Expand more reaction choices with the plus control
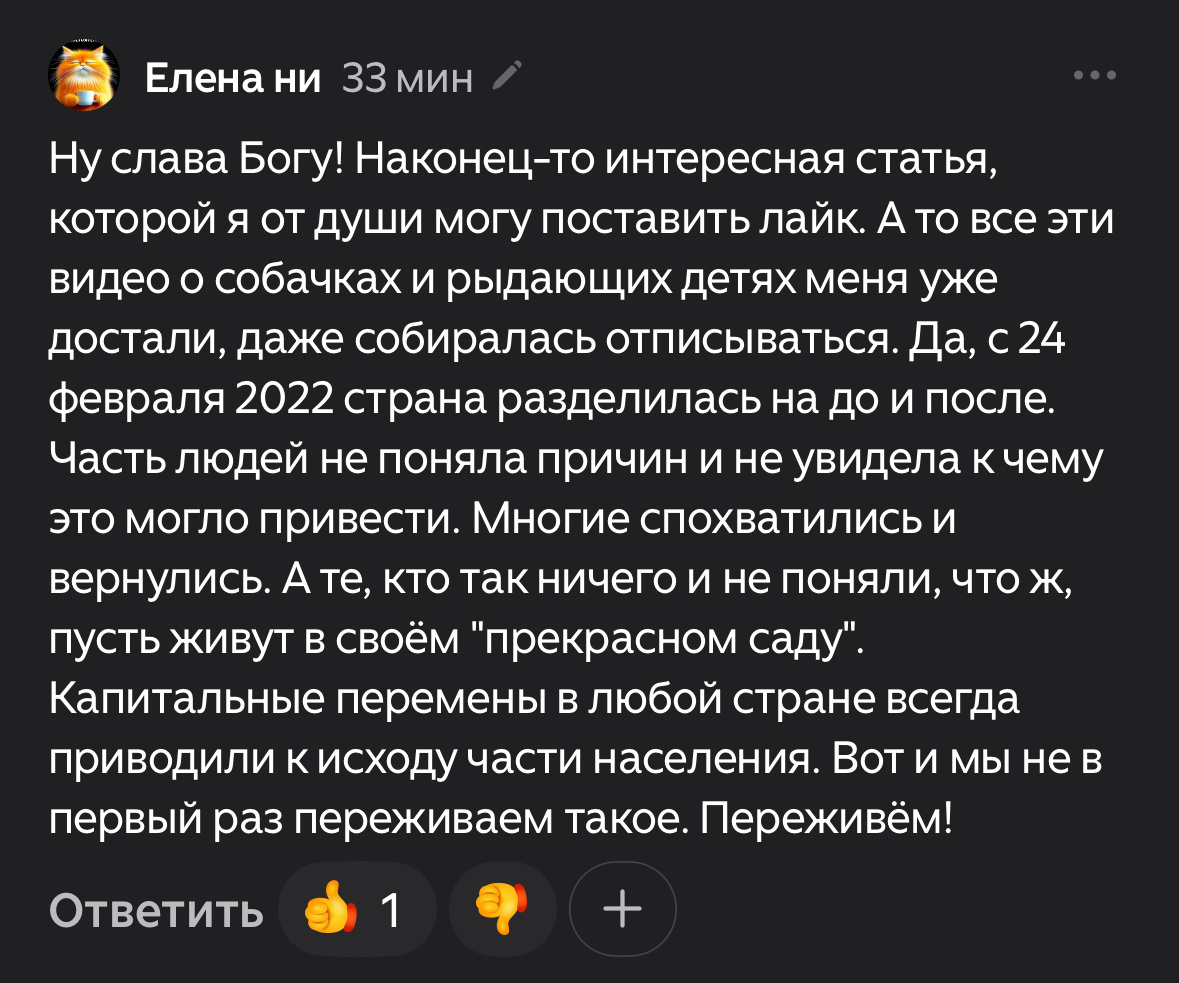The width and height of the screenshot is (1179, 983). (622, 909)
